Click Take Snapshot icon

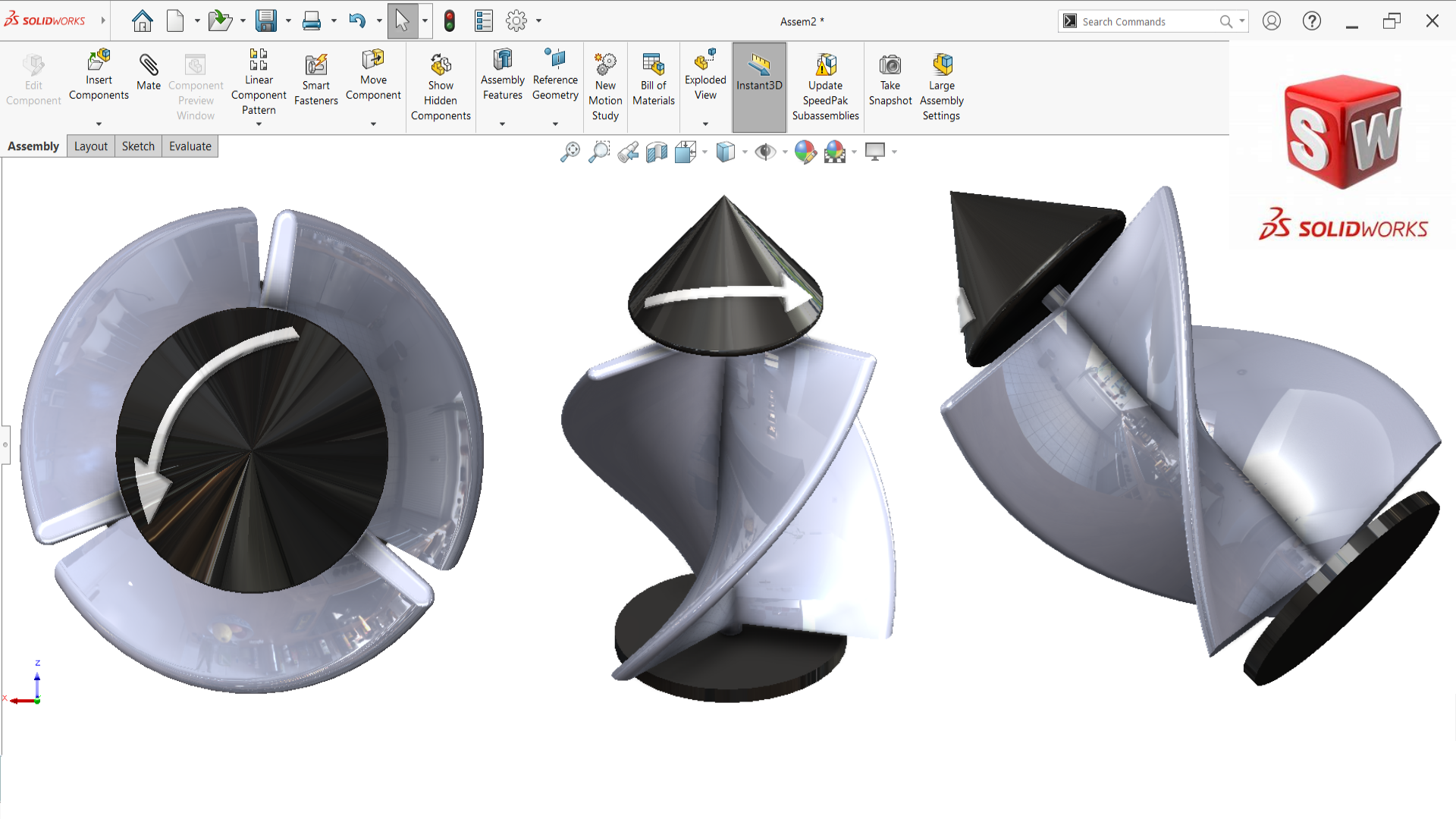pyautogui.click(x=890, y=80)
